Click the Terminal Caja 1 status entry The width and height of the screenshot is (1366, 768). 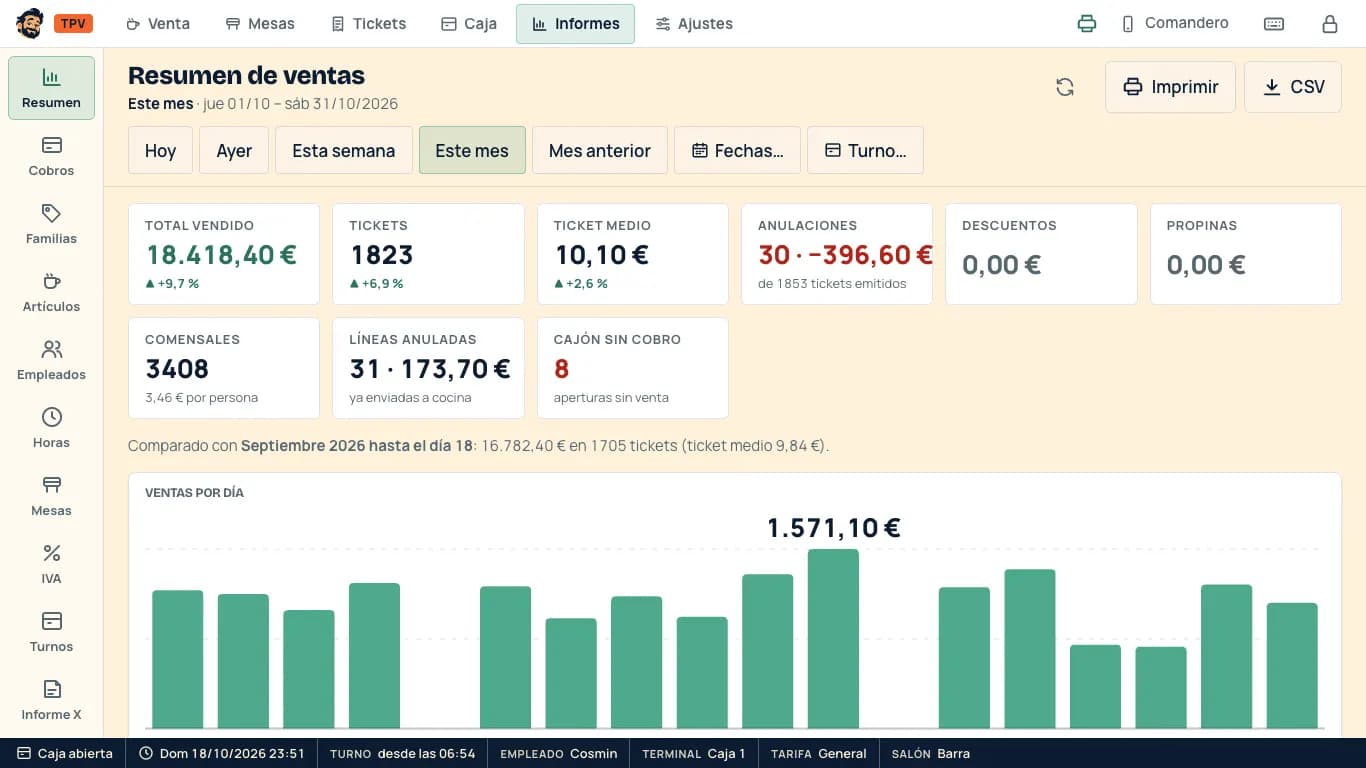coord(694,753)
